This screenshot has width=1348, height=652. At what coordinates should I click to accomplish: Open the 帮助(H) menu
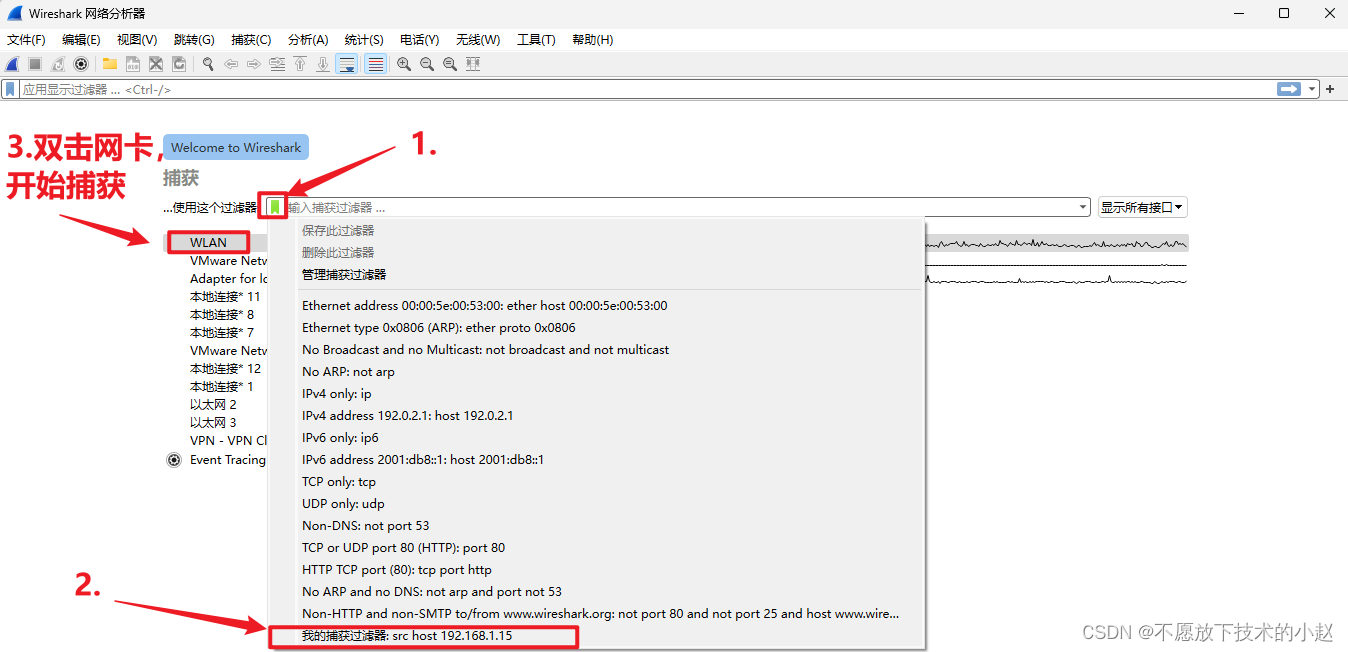(593, 40)
